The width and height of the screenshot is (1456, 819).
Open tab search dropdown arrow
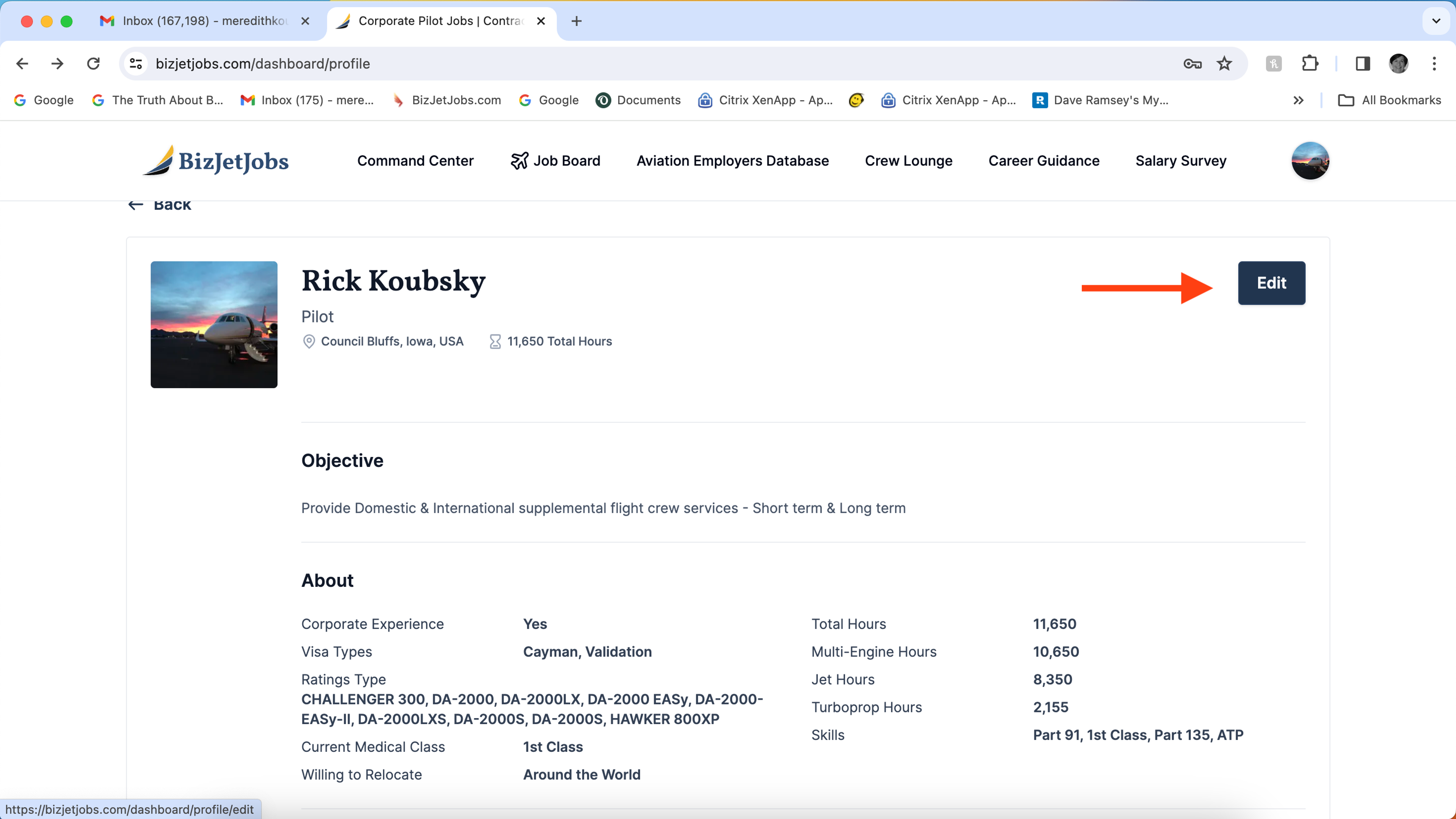(x=1436, y=21)
